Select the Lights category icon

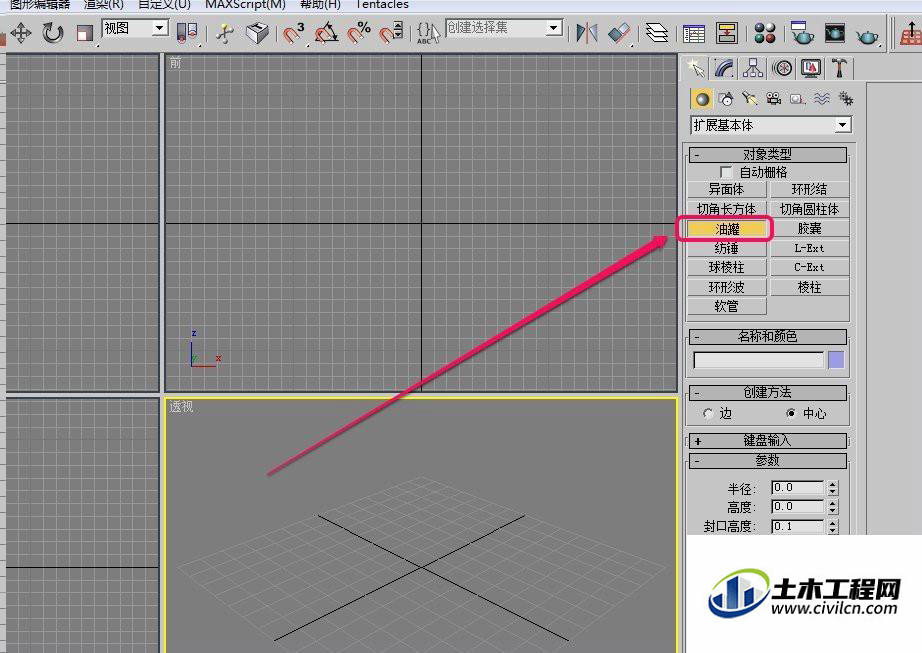click(749, 99)
